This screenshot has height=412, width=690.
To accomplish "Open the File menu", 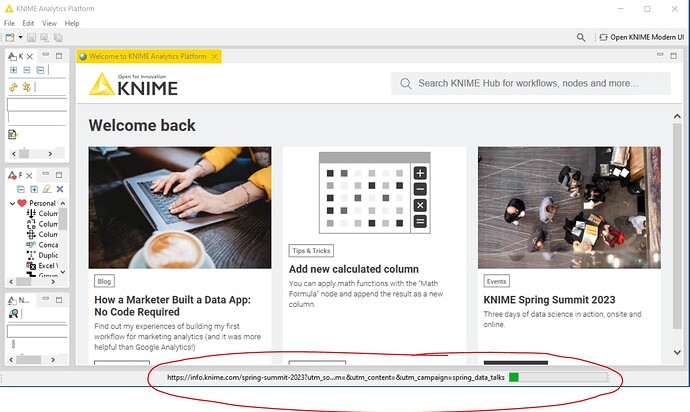I will pyautogui.click(x=9, y=23).
